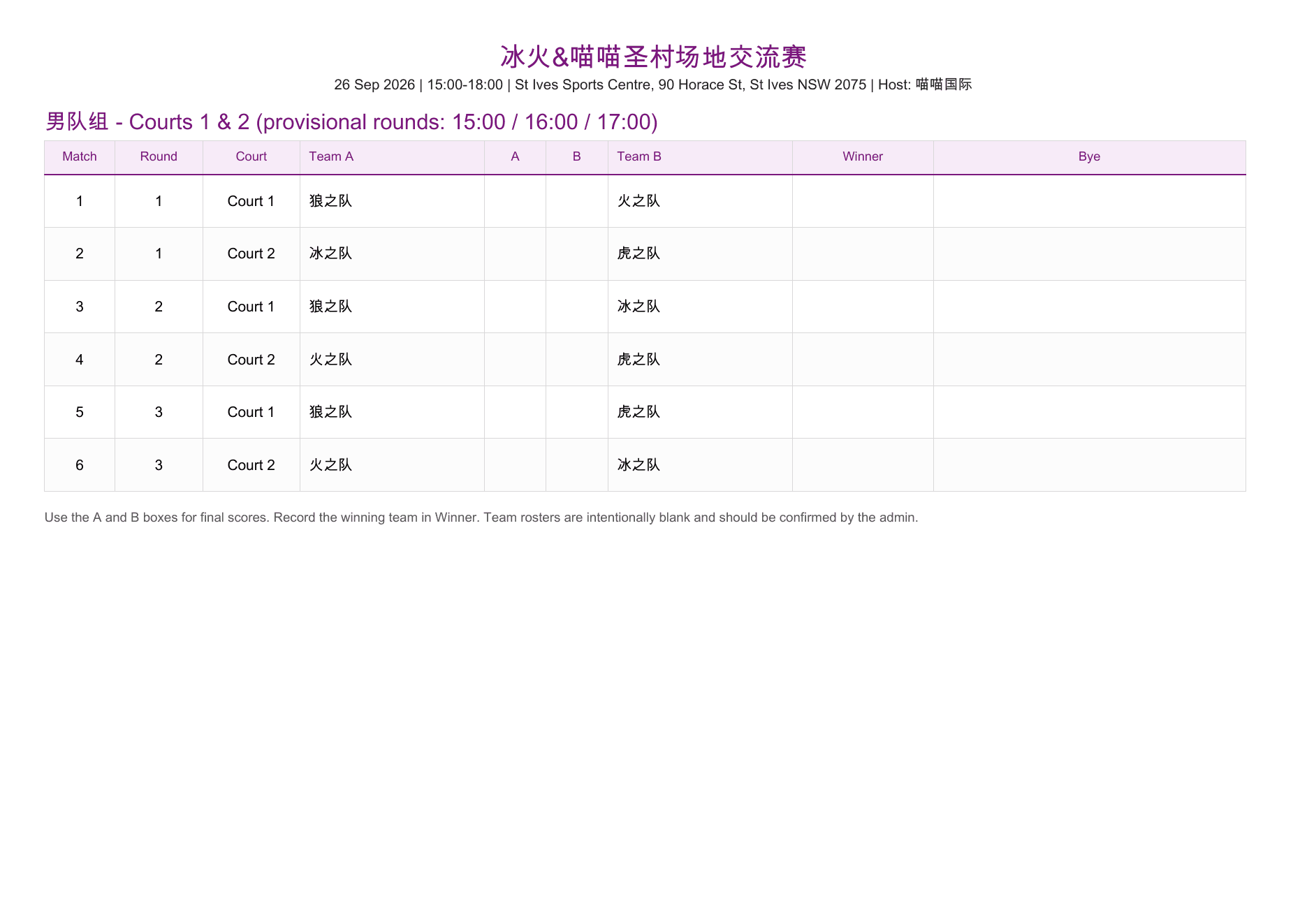Click Court 2 cell in match 6 row

251,465
